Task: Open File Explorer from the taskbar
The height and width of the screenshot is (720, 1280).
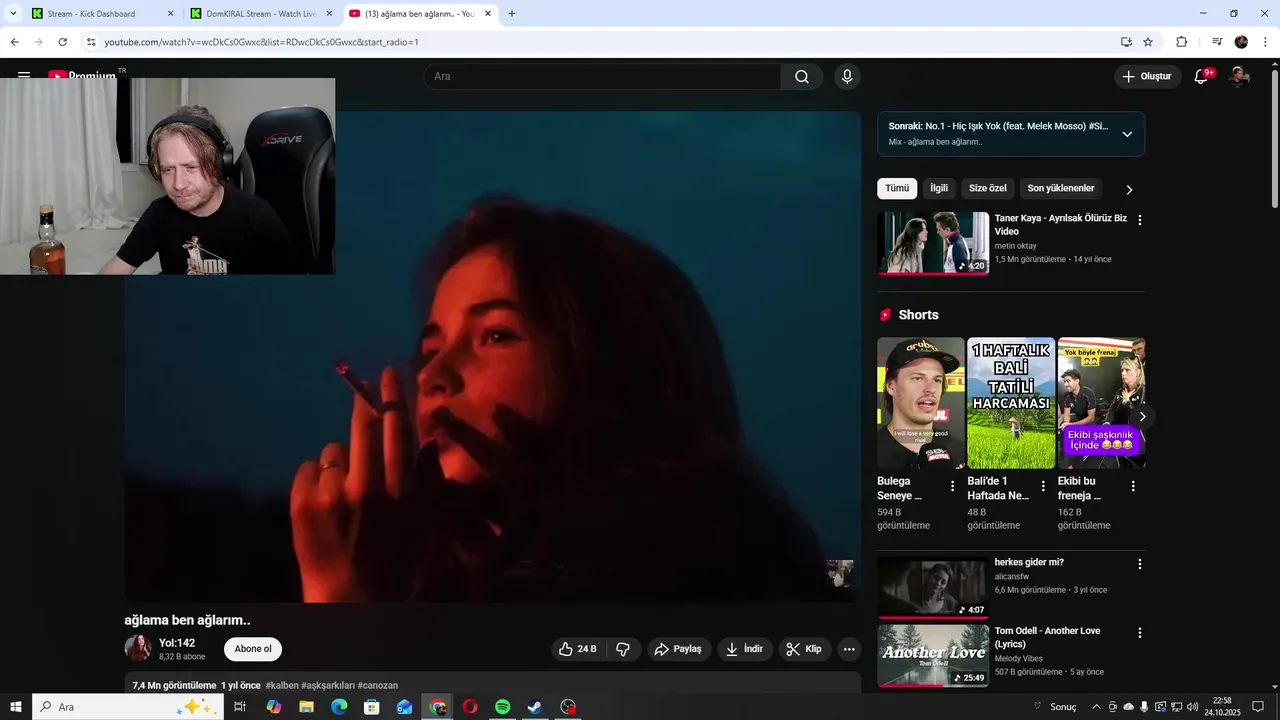Action: 306,707
